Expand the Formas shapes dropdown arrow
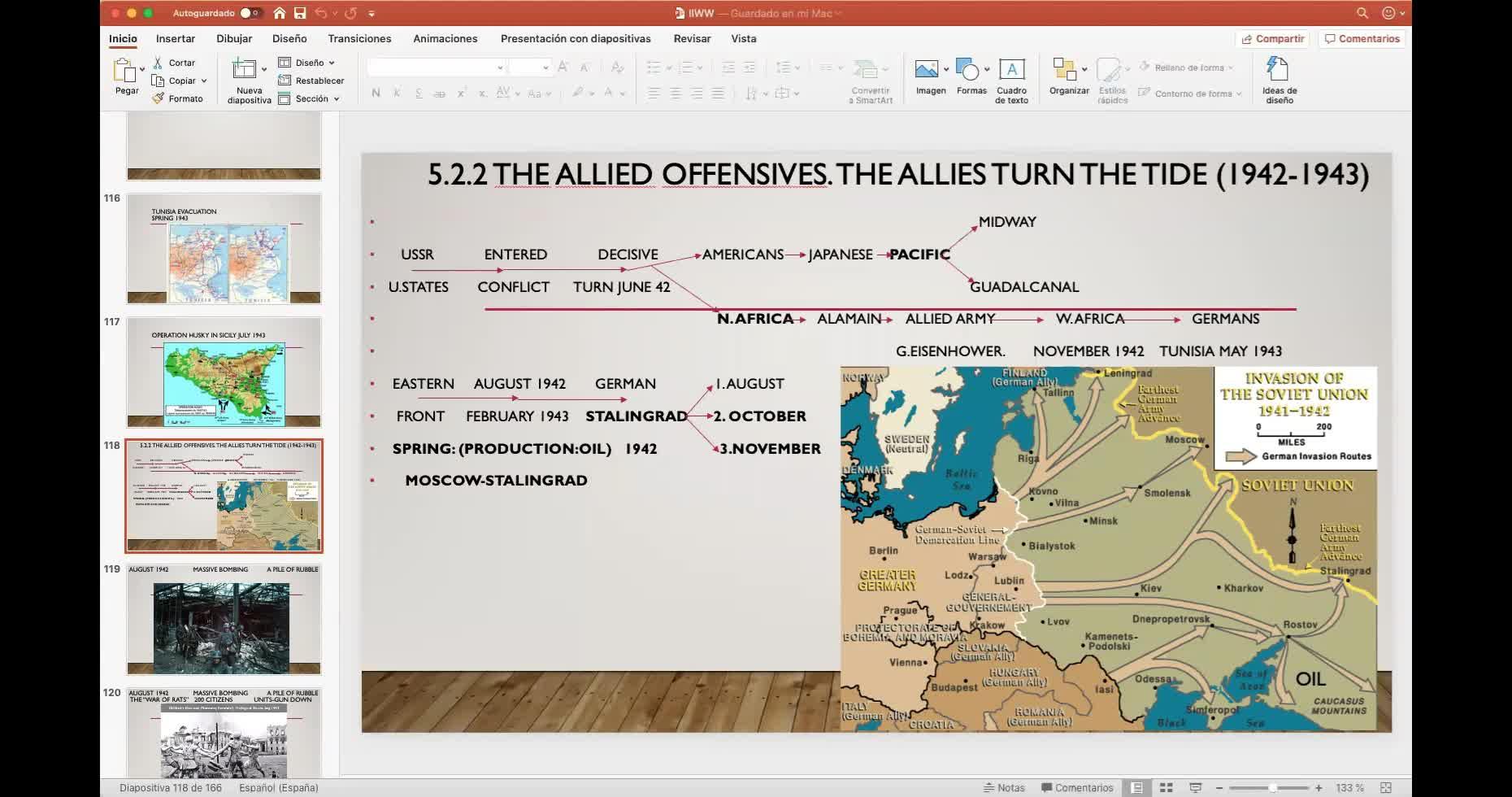This screenshot has width=1512, height=797. [987, 69]
